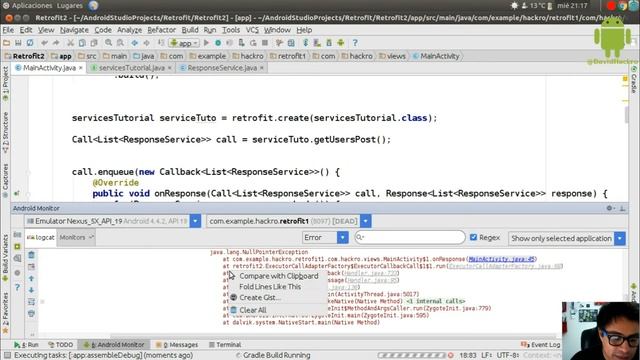
Task: Close the MainActivity.java tab
Action: tap(81, 68)
